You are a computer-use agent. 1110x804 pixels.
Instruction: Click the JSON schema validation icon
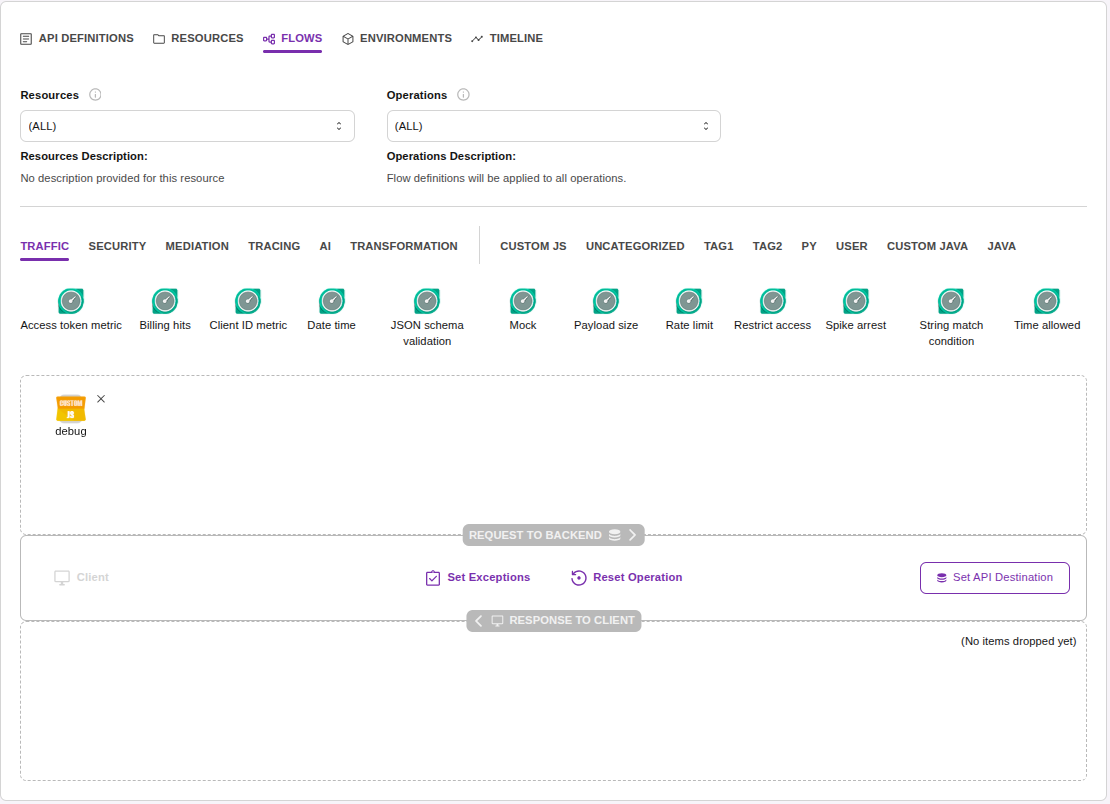(x=427, y=301)
